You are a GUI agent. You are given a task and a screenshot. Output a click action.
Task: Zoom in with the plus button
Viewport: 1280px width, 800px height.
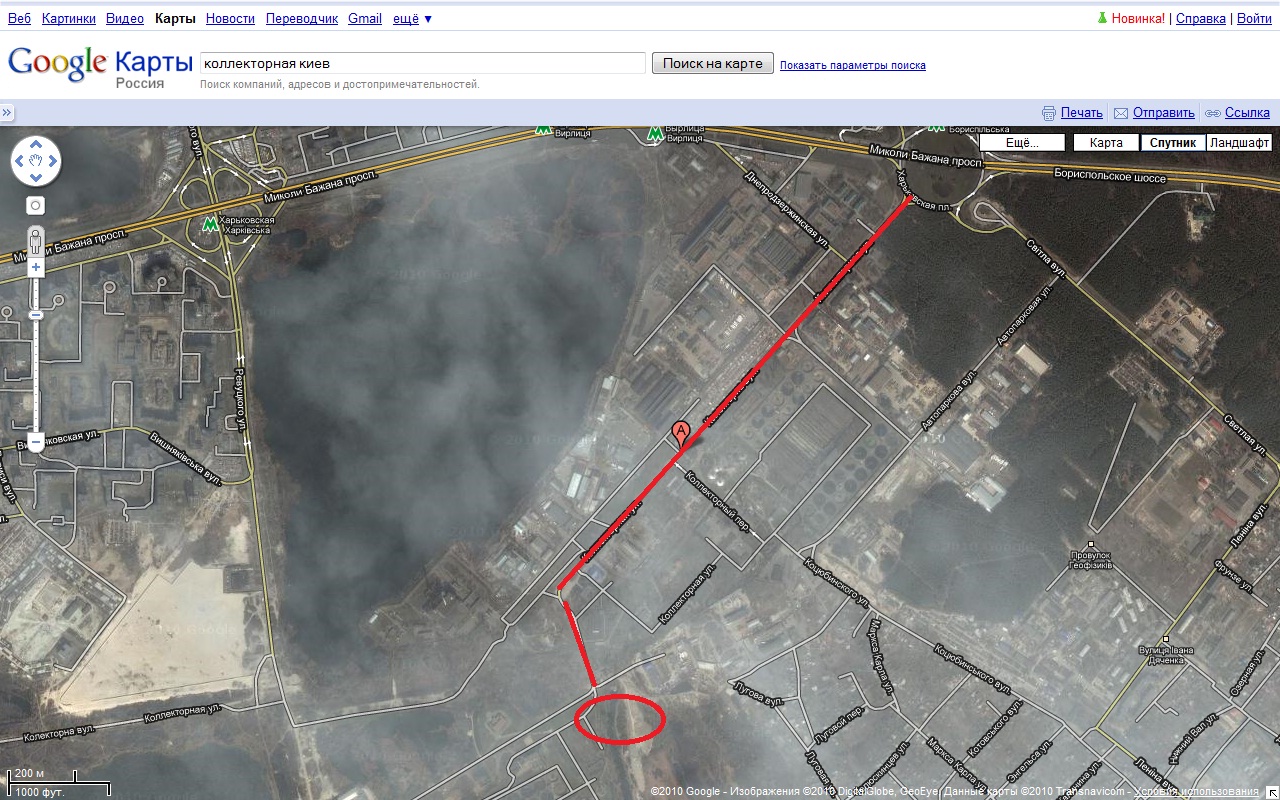point(36,268)
